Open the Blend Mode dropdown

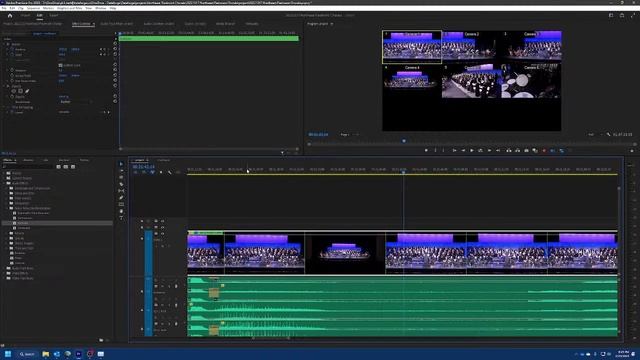[x=76, y=102]
